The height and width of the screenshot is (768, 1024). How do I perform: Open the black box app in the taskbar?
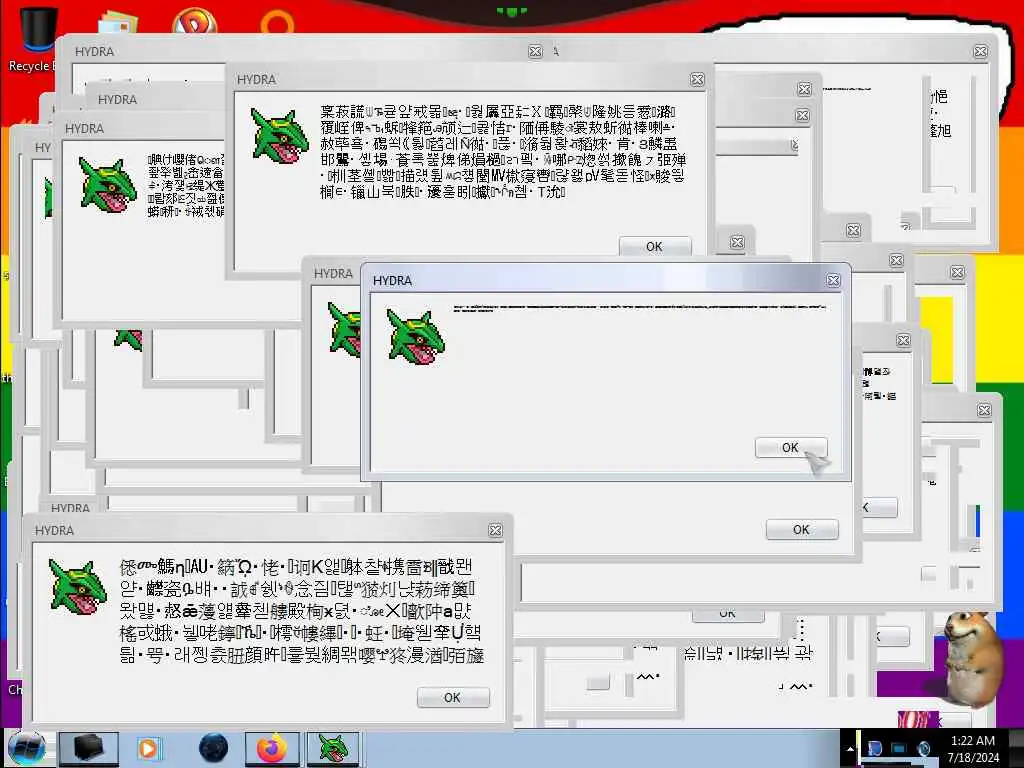(88, 749)
